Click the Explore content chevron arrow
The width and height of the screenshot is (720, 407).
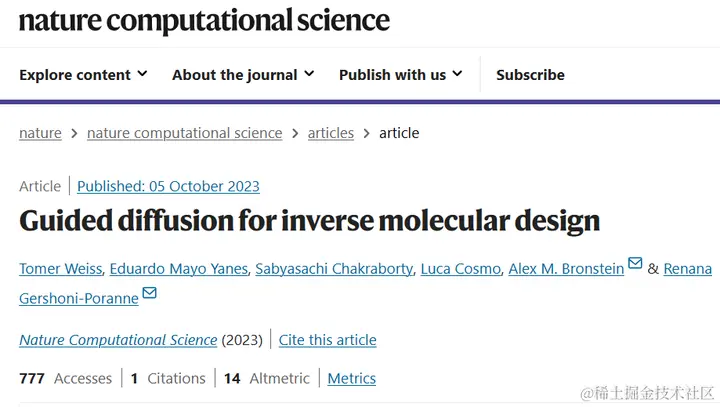(142, 74)
